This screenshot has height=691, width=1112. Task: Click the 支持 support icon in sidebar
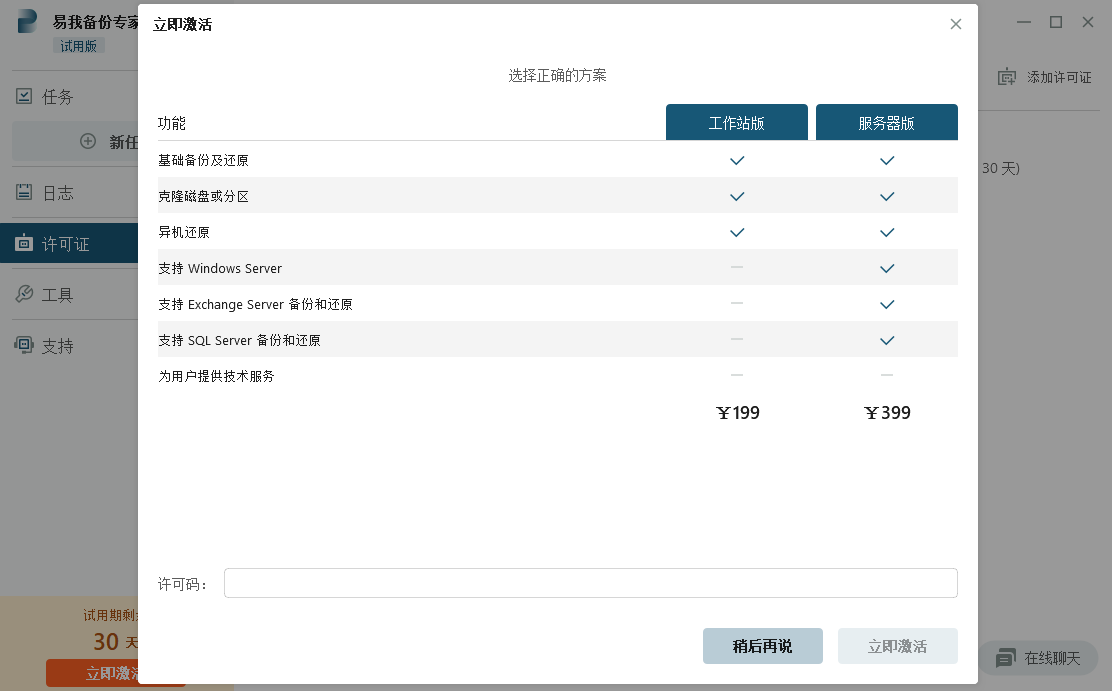pyautogui.click(x=24, y=346)
